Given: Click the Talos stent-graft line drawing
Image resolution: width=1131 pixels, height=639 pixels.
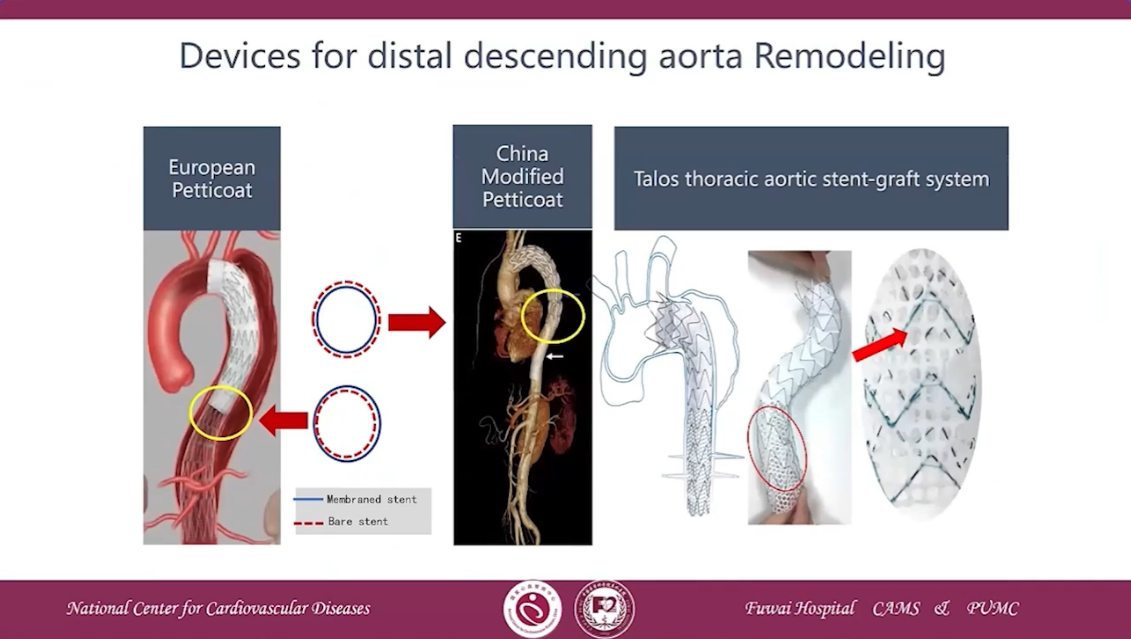Looking at the screenshot, I should (x=667, y=376).
